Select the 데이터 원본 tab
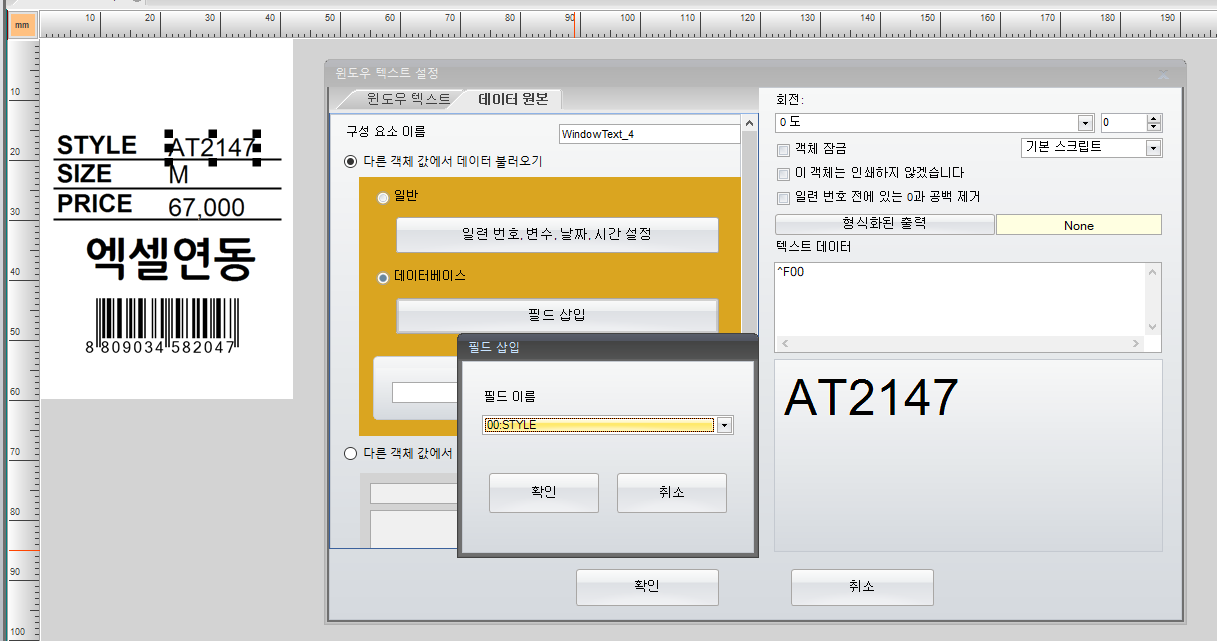Image resolution: width=1217 pixels, height=641 pixels. 513,99
